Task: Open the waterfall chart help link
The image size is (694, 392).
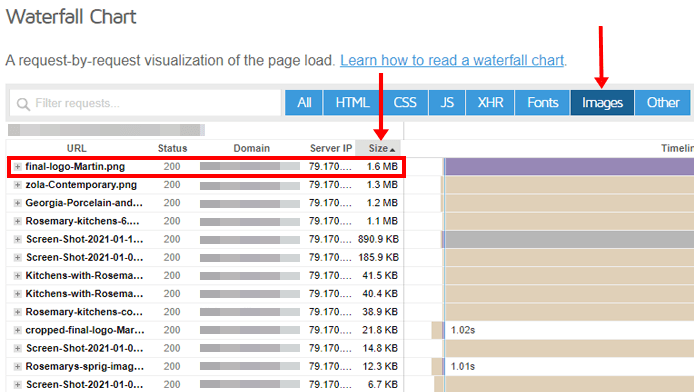Action: 452,60
